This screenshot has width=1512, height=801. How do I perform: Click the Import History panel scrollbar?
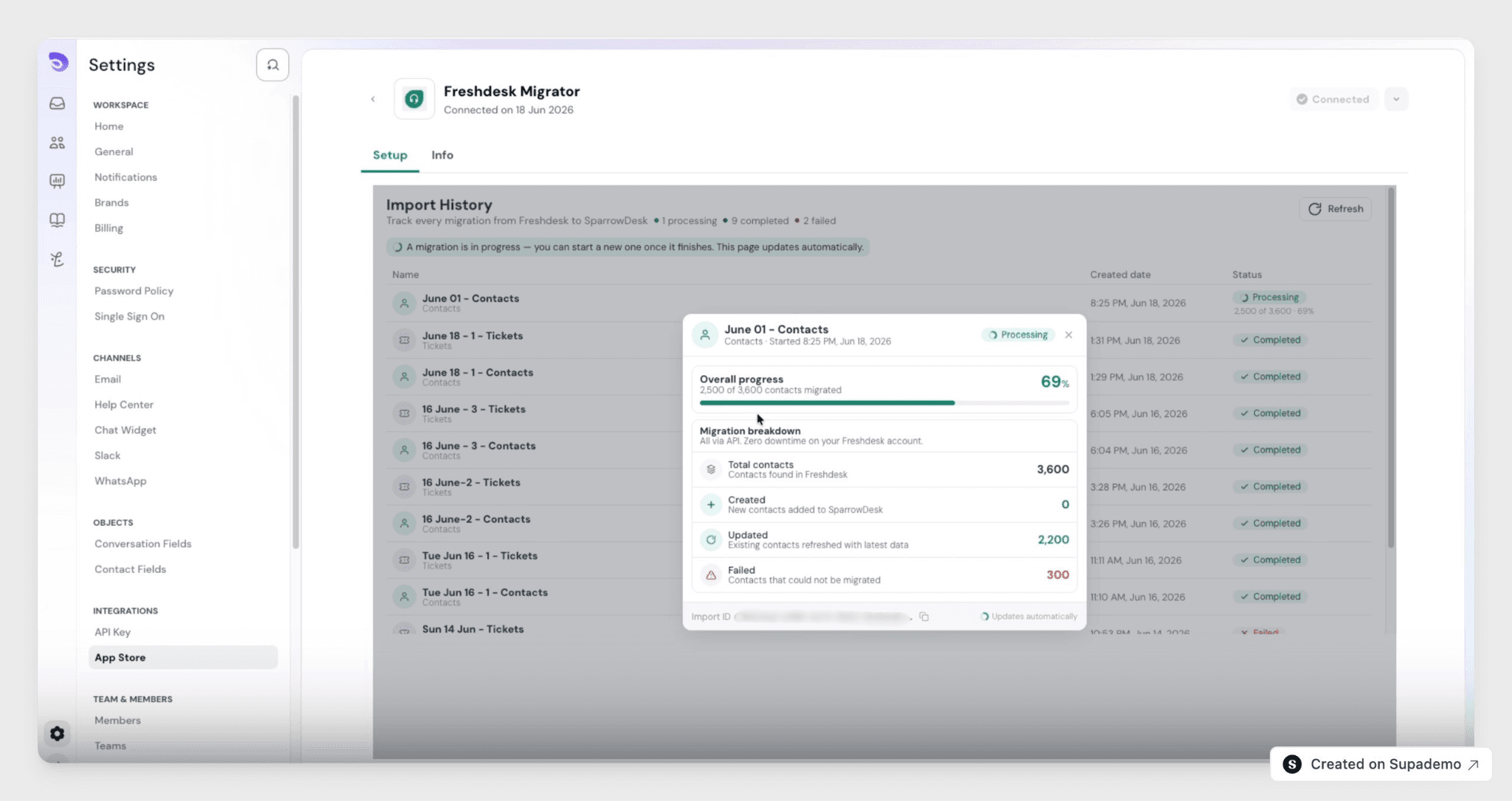pyautogui.click(x=1391, y=368)
